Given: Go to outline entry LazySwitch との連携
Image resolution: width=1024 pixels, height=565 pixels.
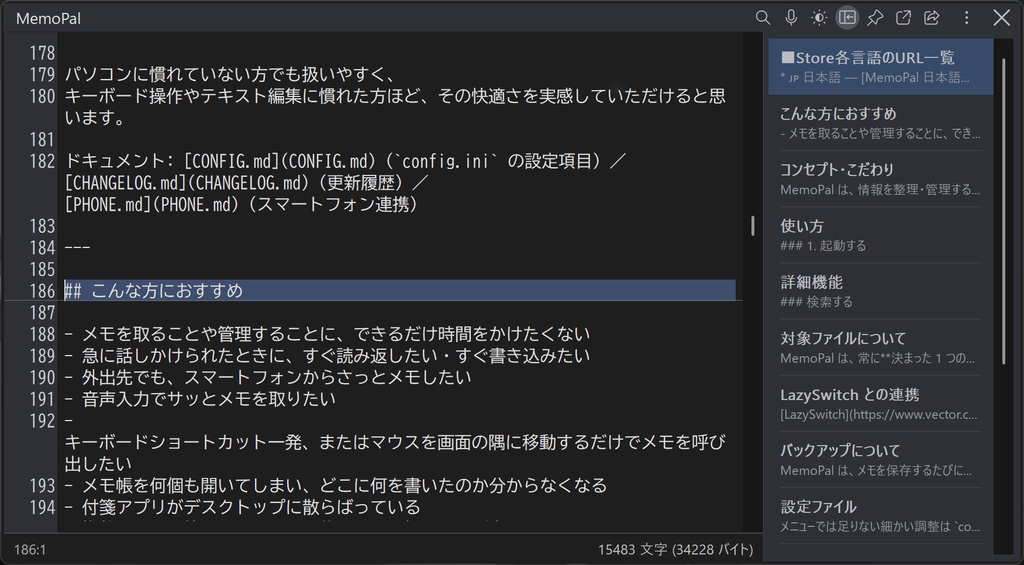Looking at the screenshot, I should 880,404.
